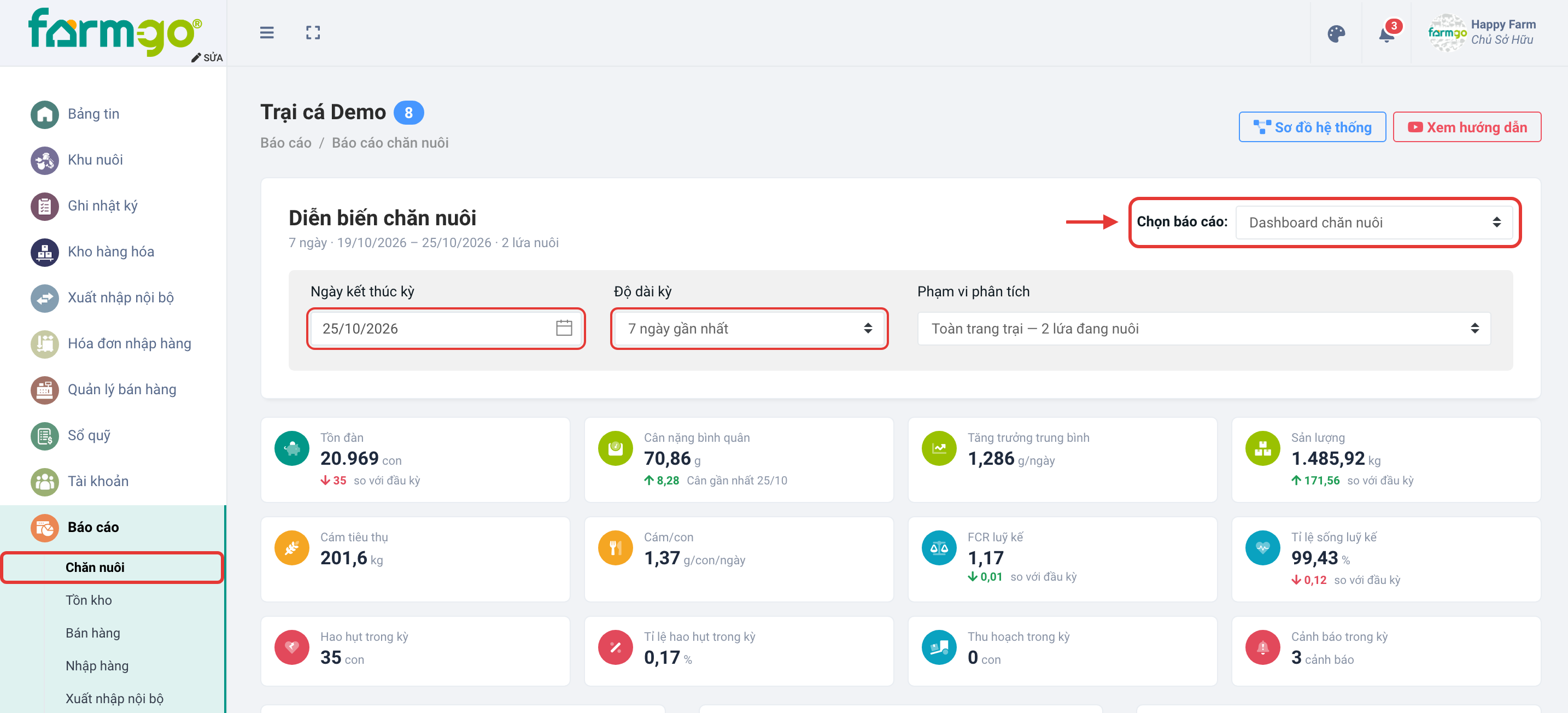The image size is (1568, 713).
Task: Open the calendar icon in date field
Action: click(564, 328)
